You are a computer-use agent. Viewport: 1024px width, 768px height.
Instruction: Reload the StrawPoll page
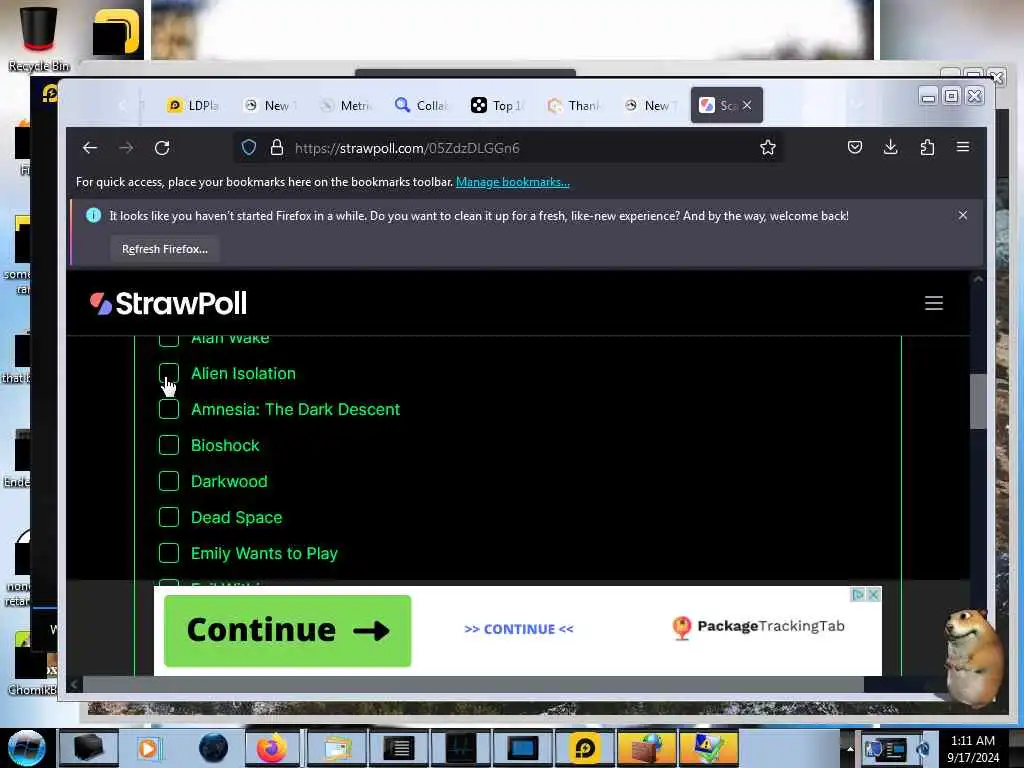coord(162,148)
